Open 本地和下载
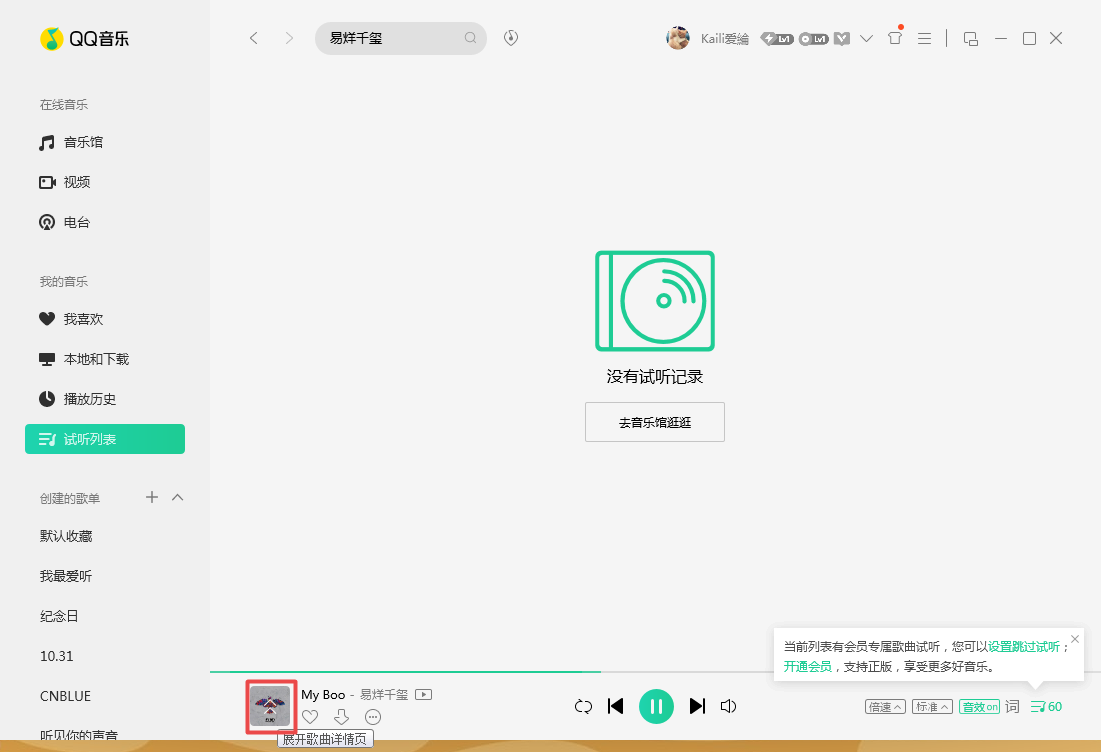Viewport: 1101px width, 752px height. pos(105,359)
